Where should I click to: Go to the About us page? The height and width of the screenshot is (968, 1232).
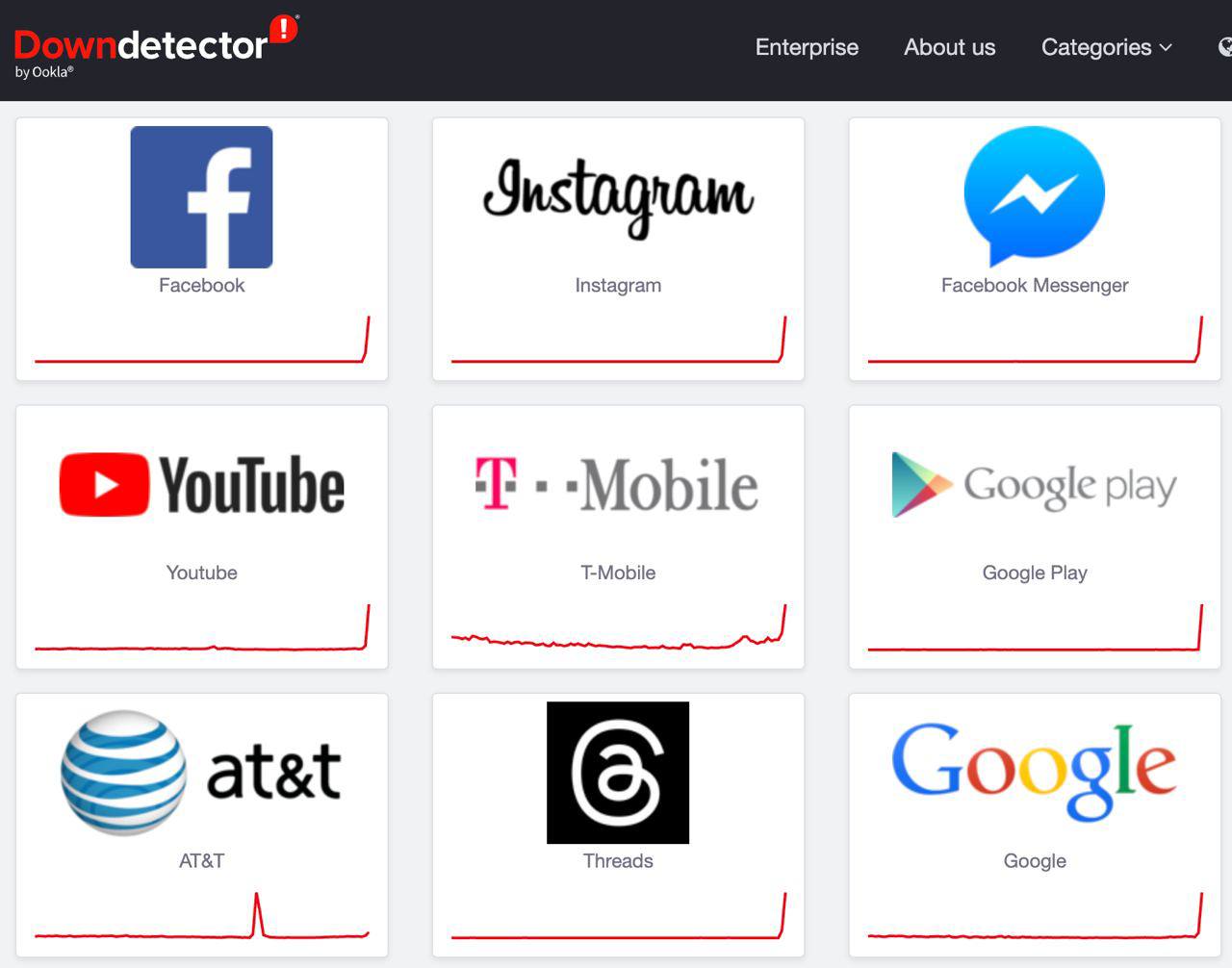coord(950,47)
